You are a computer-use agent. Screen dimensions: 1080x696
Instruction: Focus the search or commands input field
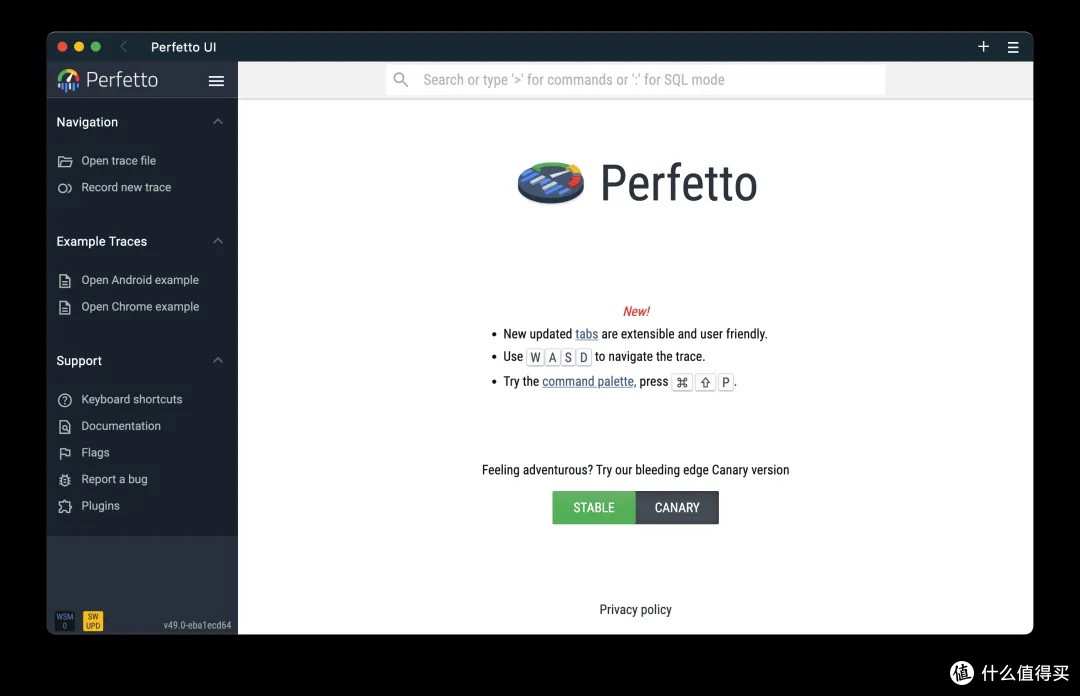[635, 80]
